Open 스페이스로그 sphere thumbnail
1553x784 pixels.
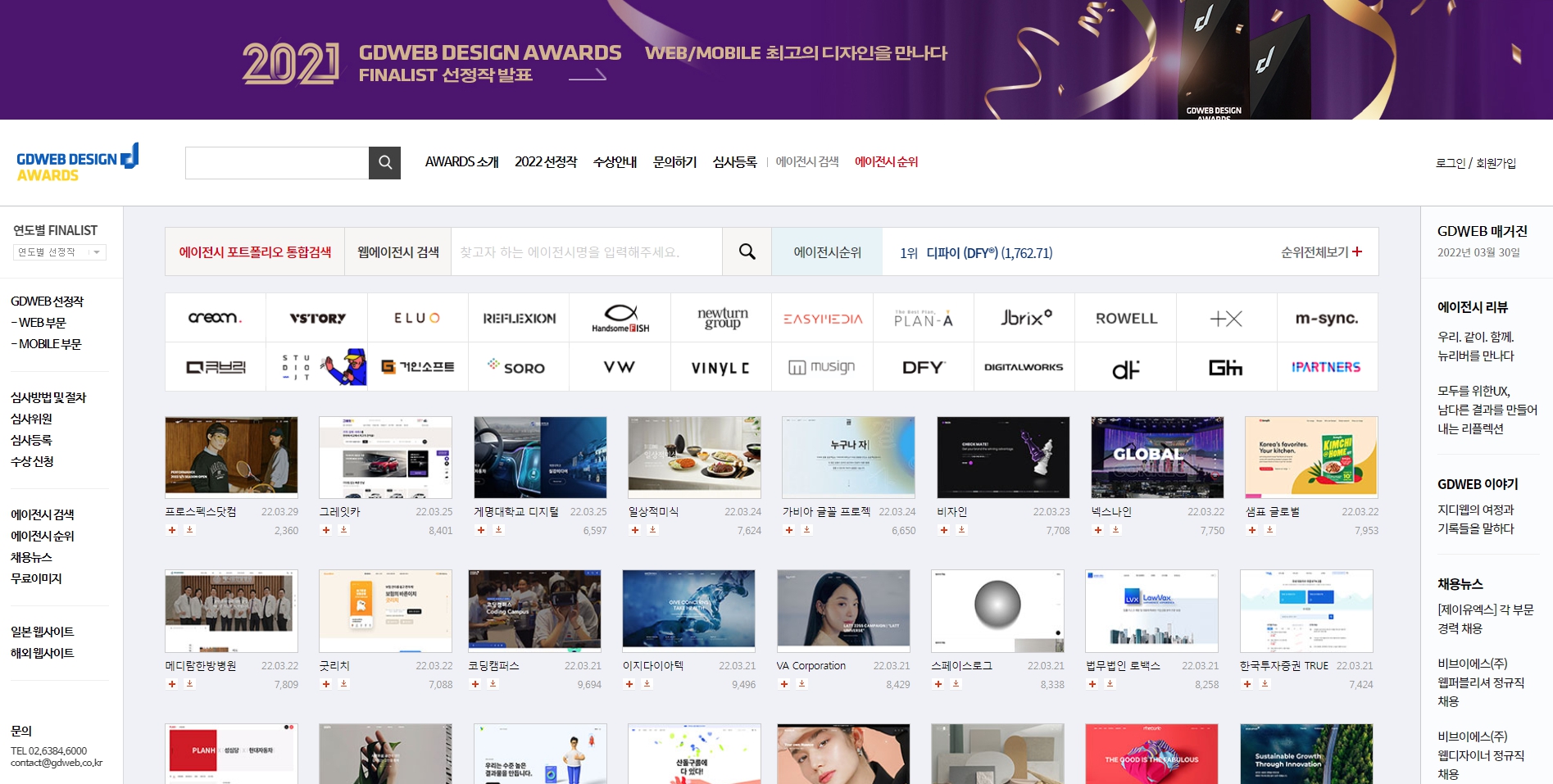coord(997,611)
